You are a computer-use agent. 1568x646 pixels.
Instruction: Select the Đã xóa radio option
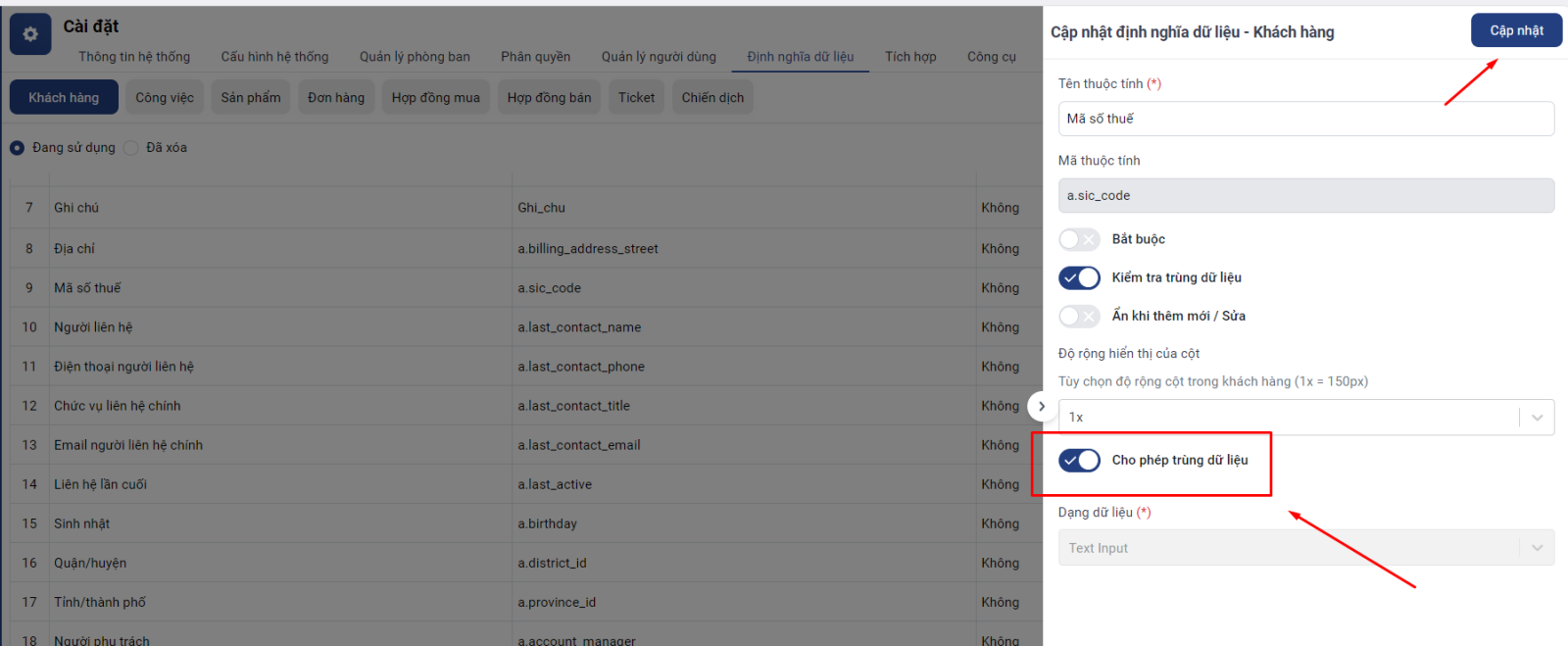tap(131, 148)
